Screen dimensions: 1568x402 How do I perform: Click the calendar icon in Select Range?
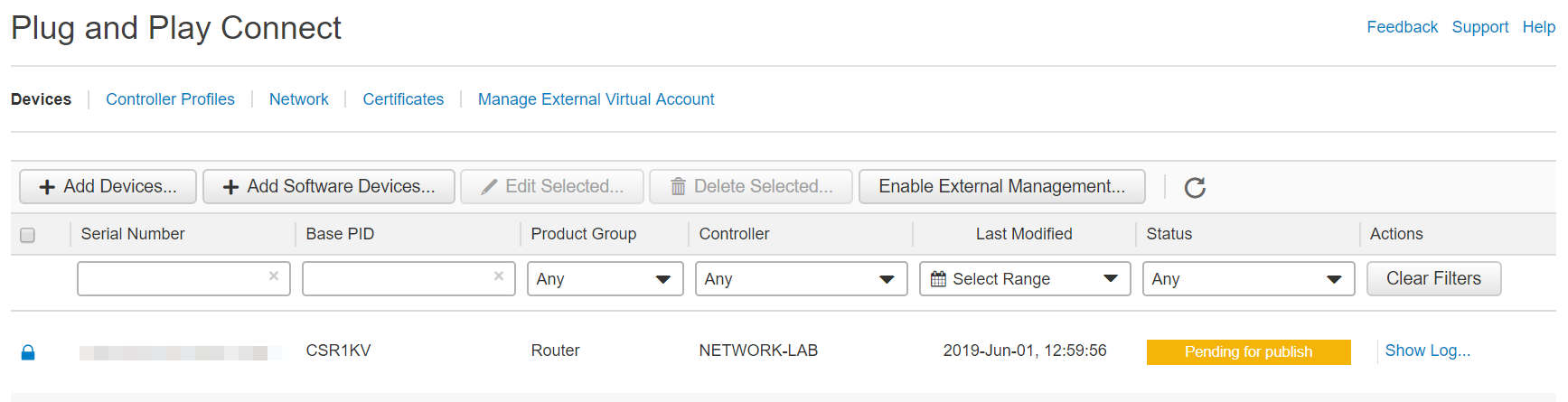point(938,279)
